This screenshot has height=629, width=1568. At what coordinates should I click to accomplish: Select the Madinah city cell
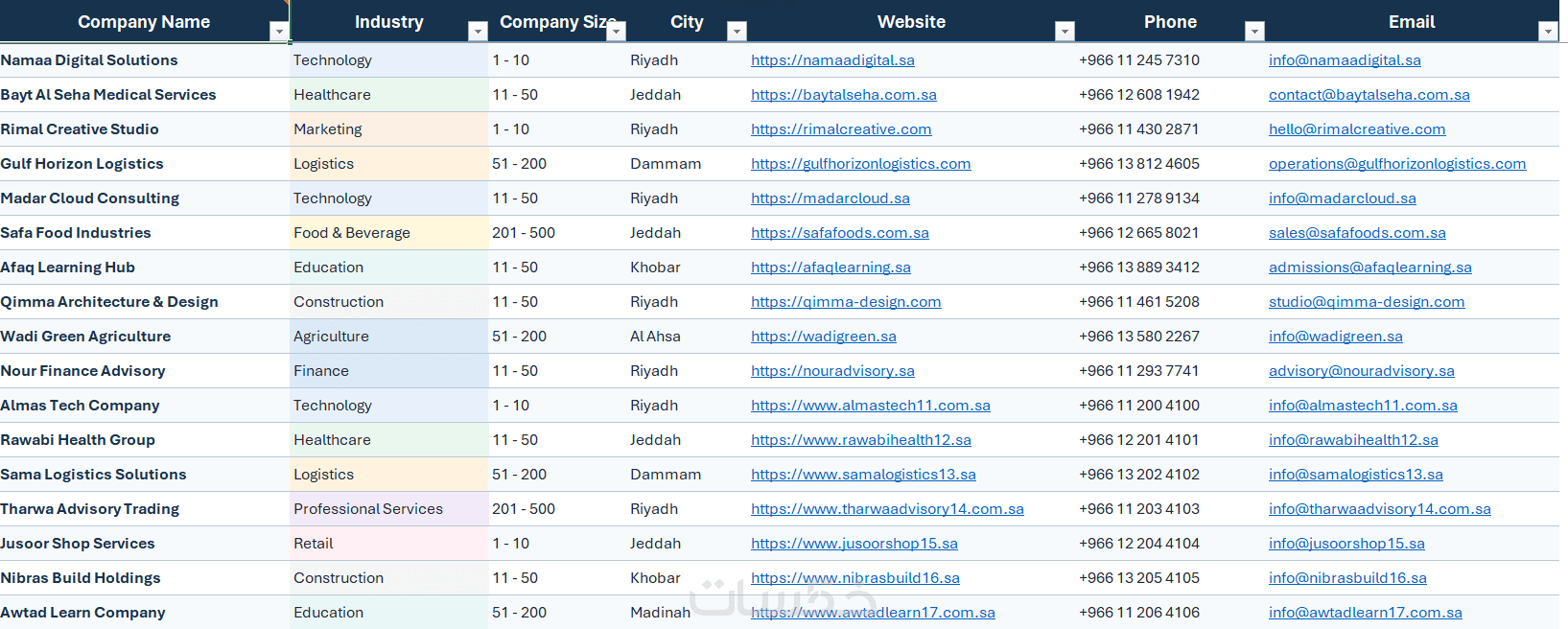[686, 613]
